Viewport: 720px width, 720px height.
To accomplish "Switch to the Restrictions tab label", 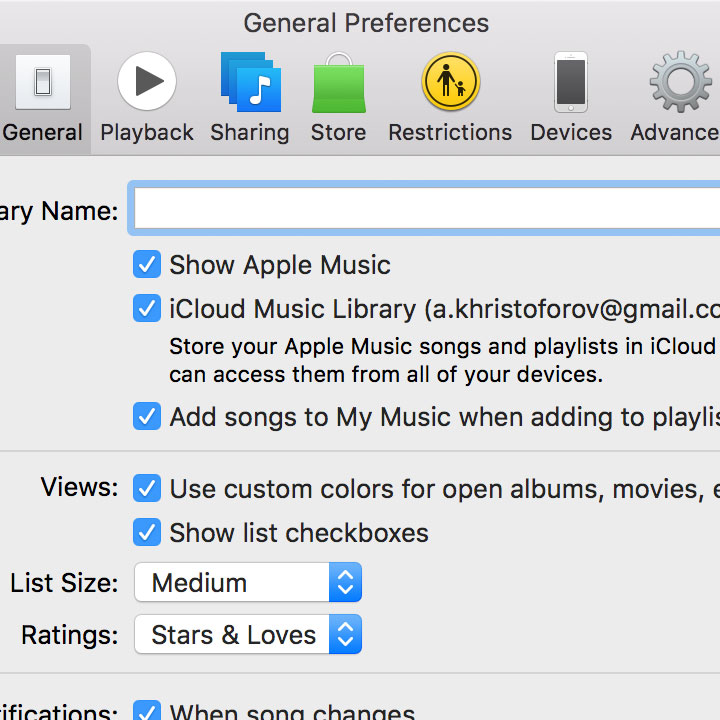I will tap(450, 132).
